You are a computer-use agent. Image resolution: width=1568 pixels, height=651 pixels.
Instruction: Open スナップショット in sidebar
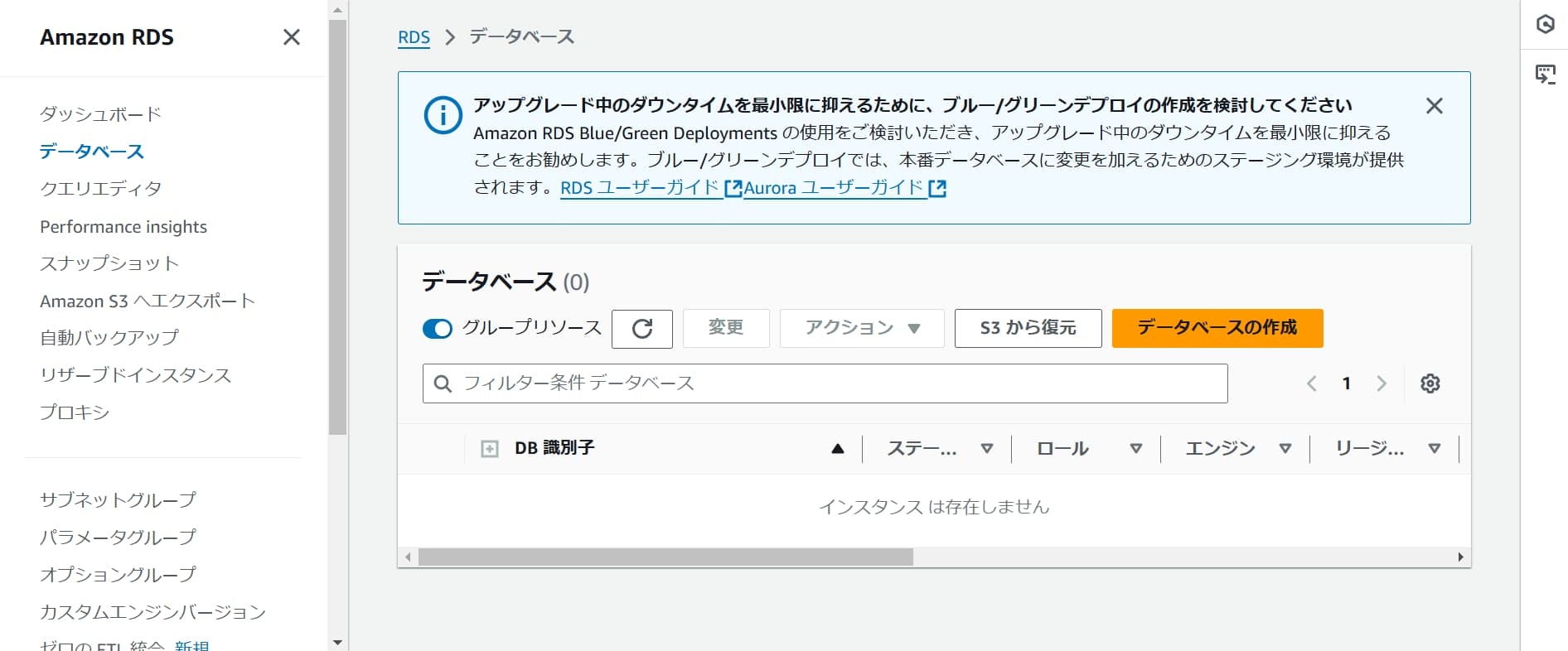point(109,263)
